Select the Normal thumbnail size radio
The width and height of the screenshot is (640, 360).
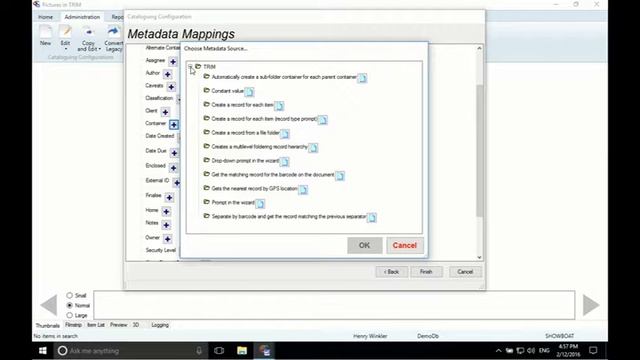point(69,305)
